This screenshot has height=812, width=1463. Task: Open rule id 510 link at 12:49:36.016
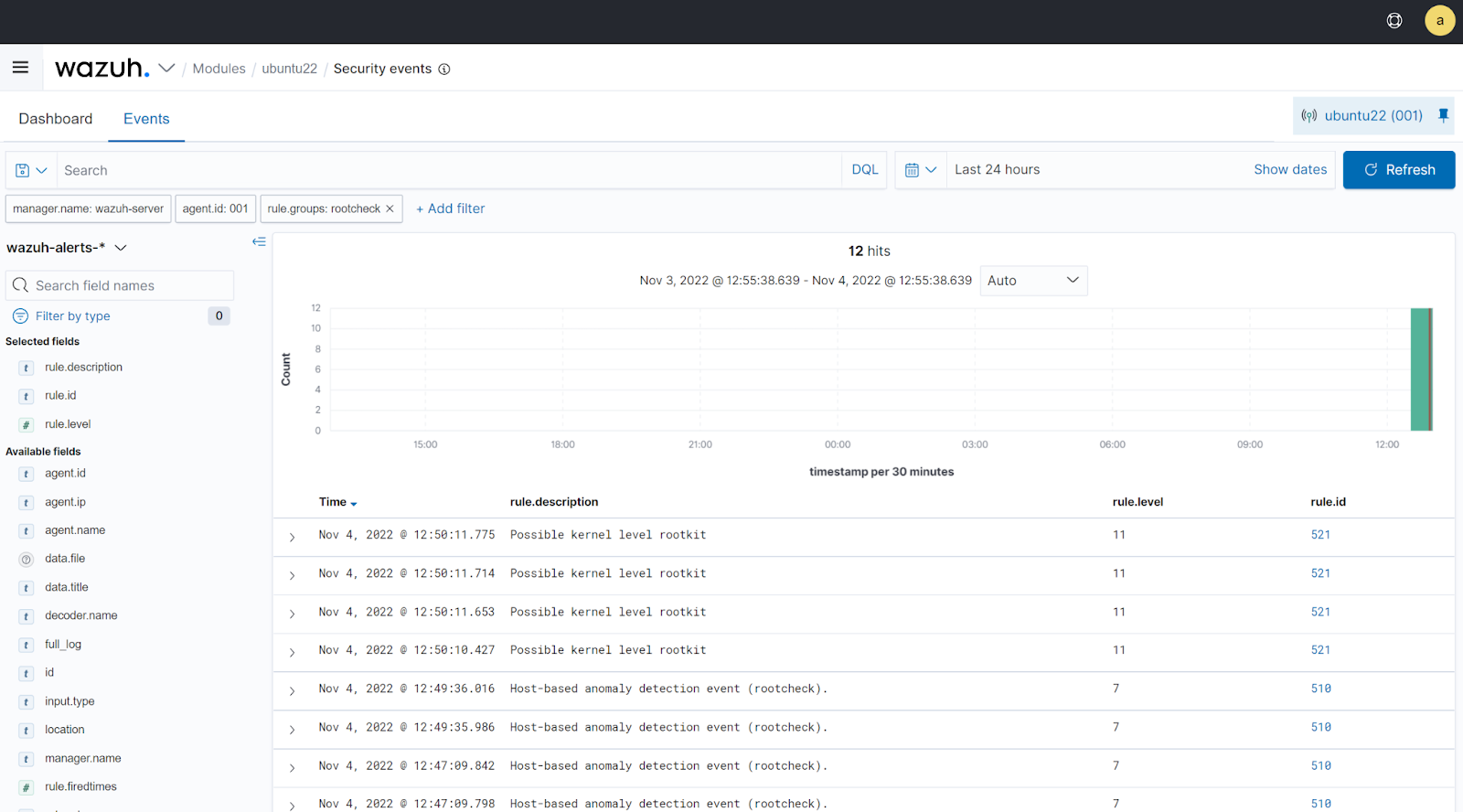1320,689
